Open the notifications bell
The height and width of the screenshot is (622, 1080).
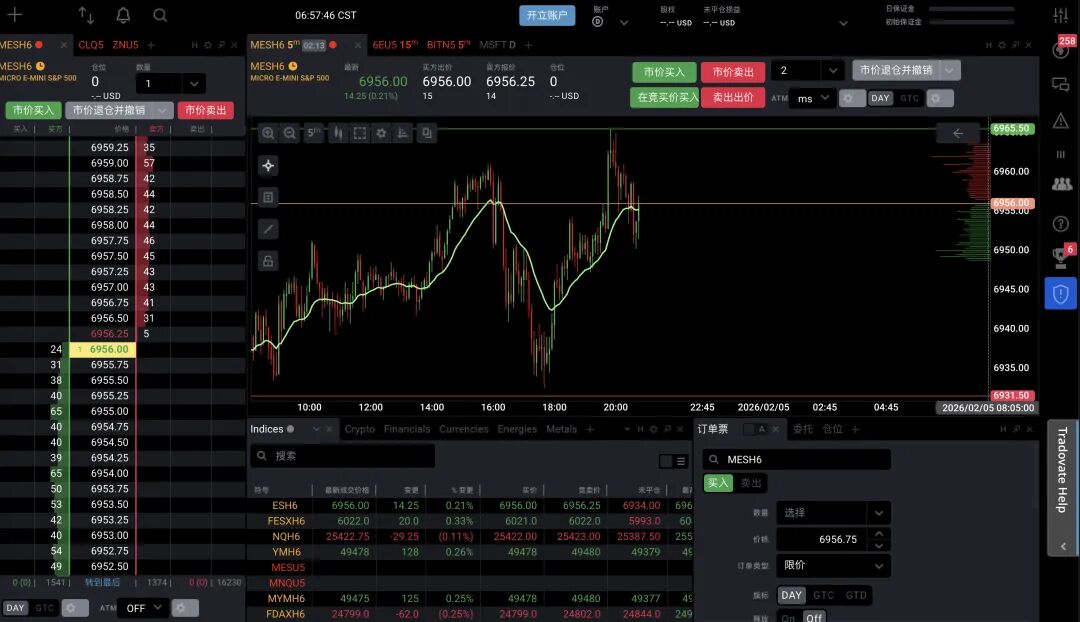pos(123,15)
